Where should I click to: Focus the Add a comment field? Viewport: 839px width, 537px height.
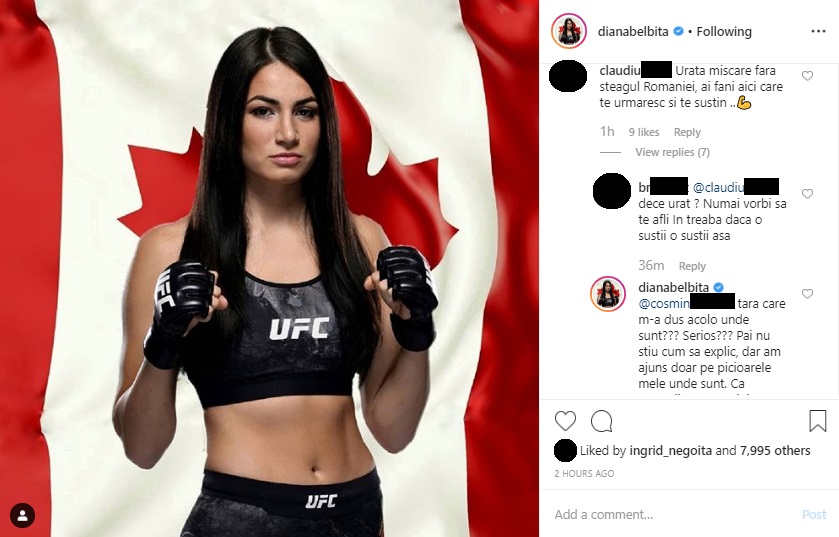point(674,515)
